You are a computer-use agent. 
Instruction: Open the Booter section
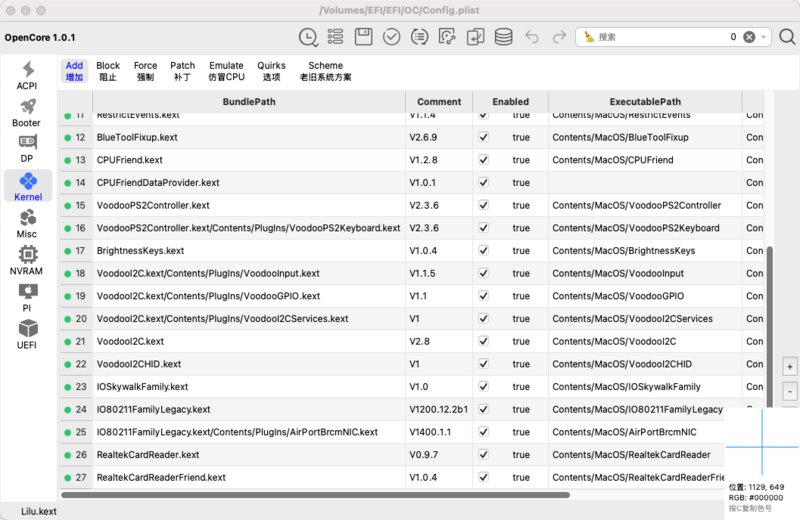(x=27, y=113)
